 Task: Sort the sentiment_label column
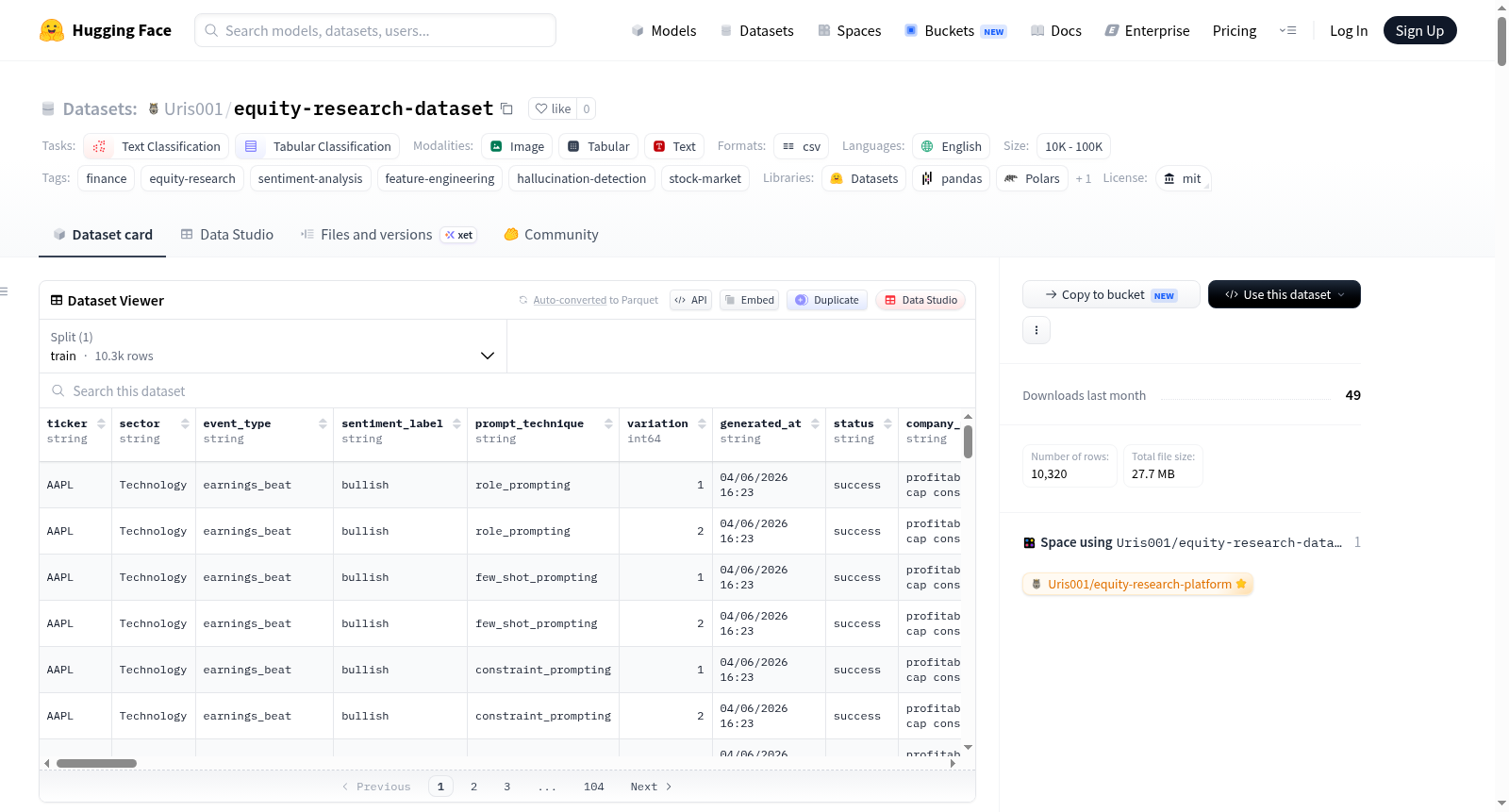(x=456, y=423)
